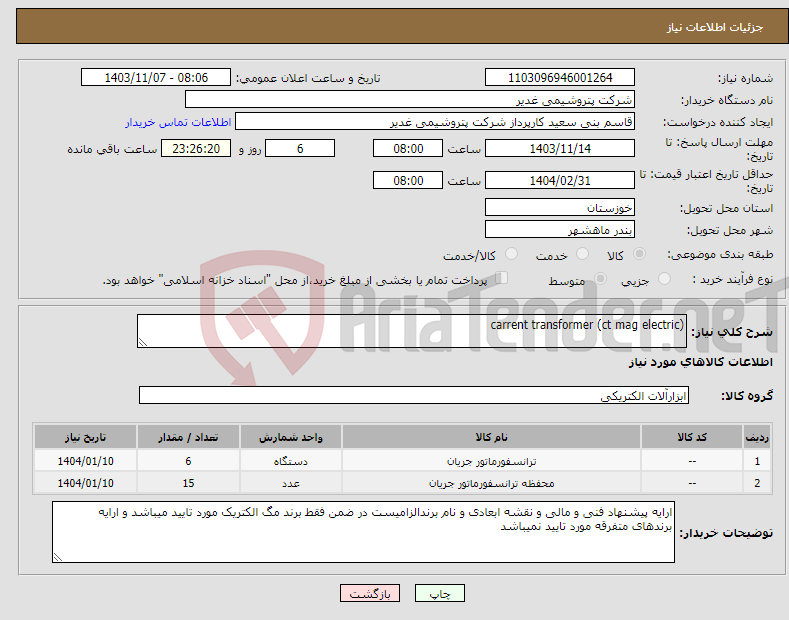The image size is (789, 620).
Task: Click the resize handle of buyer notes textarea
Action: click(x=58, y=557)
